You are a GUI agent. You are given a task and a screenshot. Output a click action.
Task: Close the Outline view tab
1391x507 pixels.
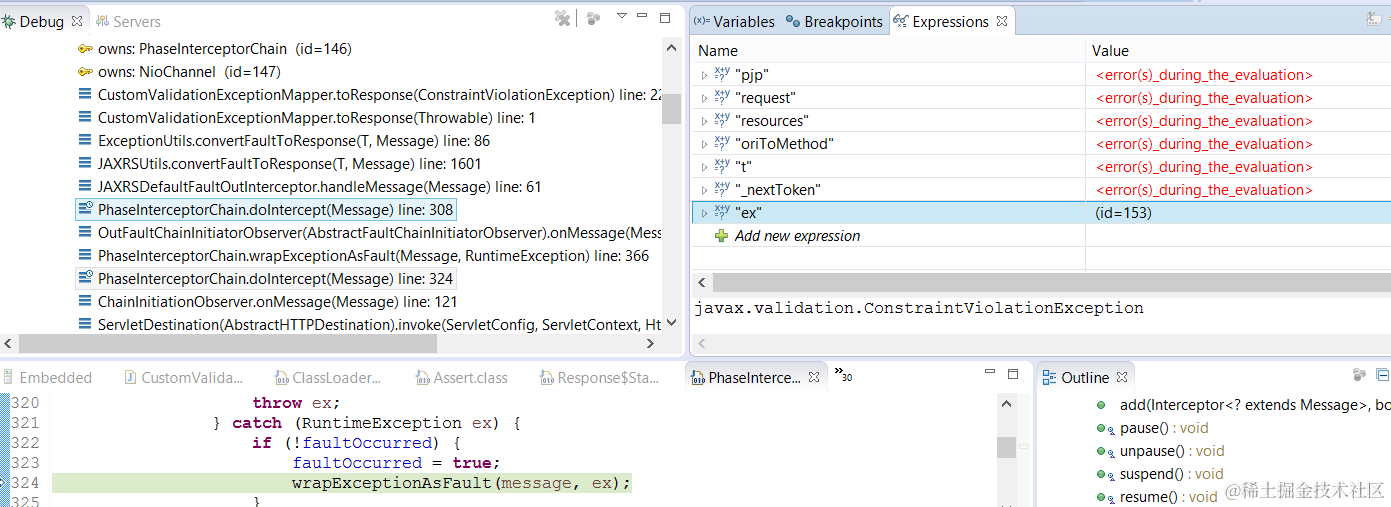coord(1121,377)
